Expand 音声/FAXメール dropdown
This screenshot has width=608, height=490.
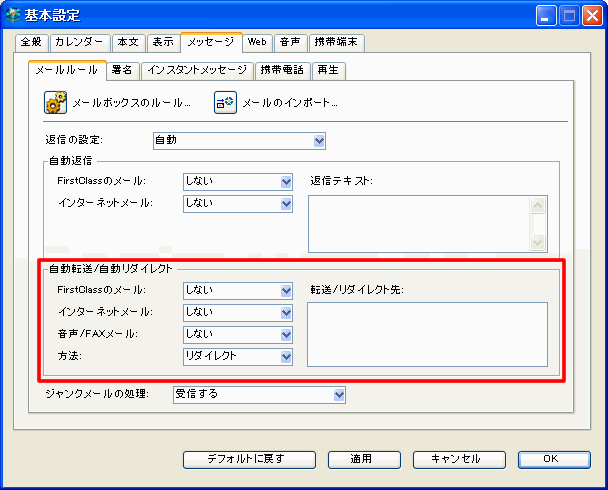[286, 334]
